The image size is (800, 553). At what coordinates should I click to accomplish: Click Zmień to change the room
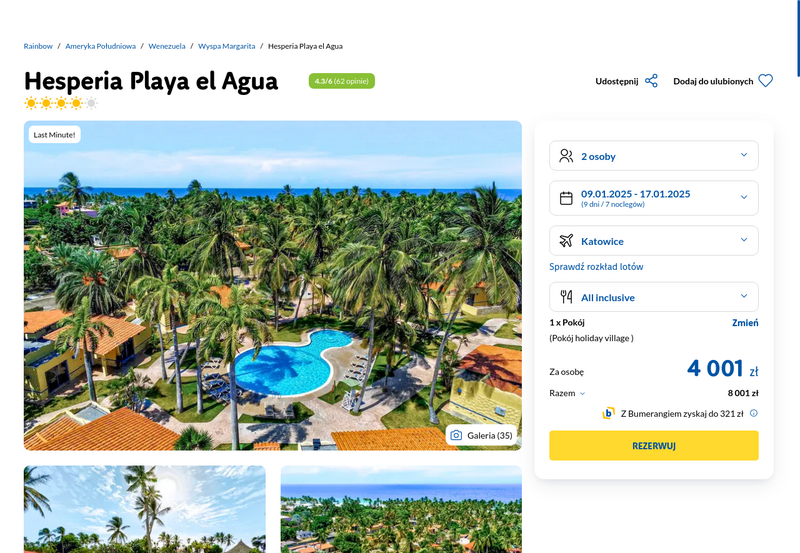(x=745, y=322)
